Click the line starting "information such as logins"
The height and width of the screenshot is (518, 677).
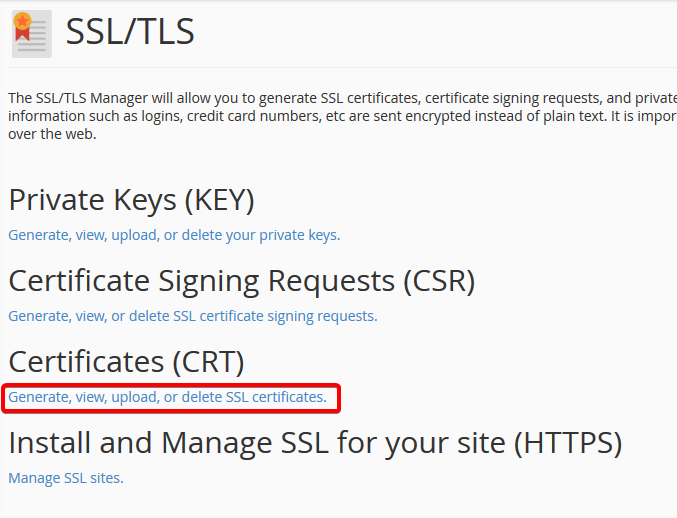tap(340, 116)
